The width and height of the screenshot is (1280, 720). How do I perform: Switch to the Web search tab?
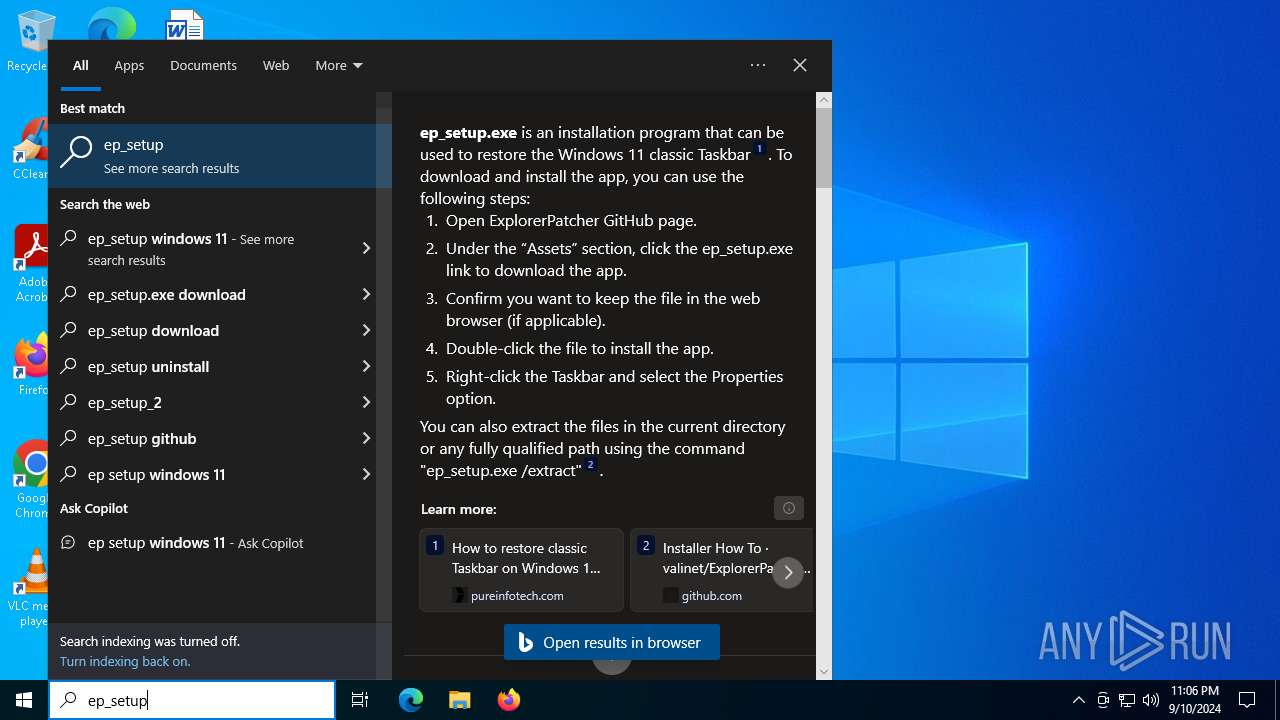click(x=276, y=65)
